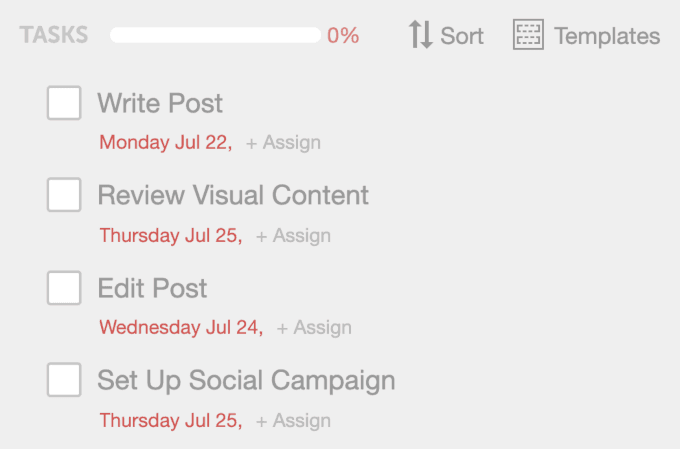Edit Thursday Jul 25 date for Social Campaign

171,420
